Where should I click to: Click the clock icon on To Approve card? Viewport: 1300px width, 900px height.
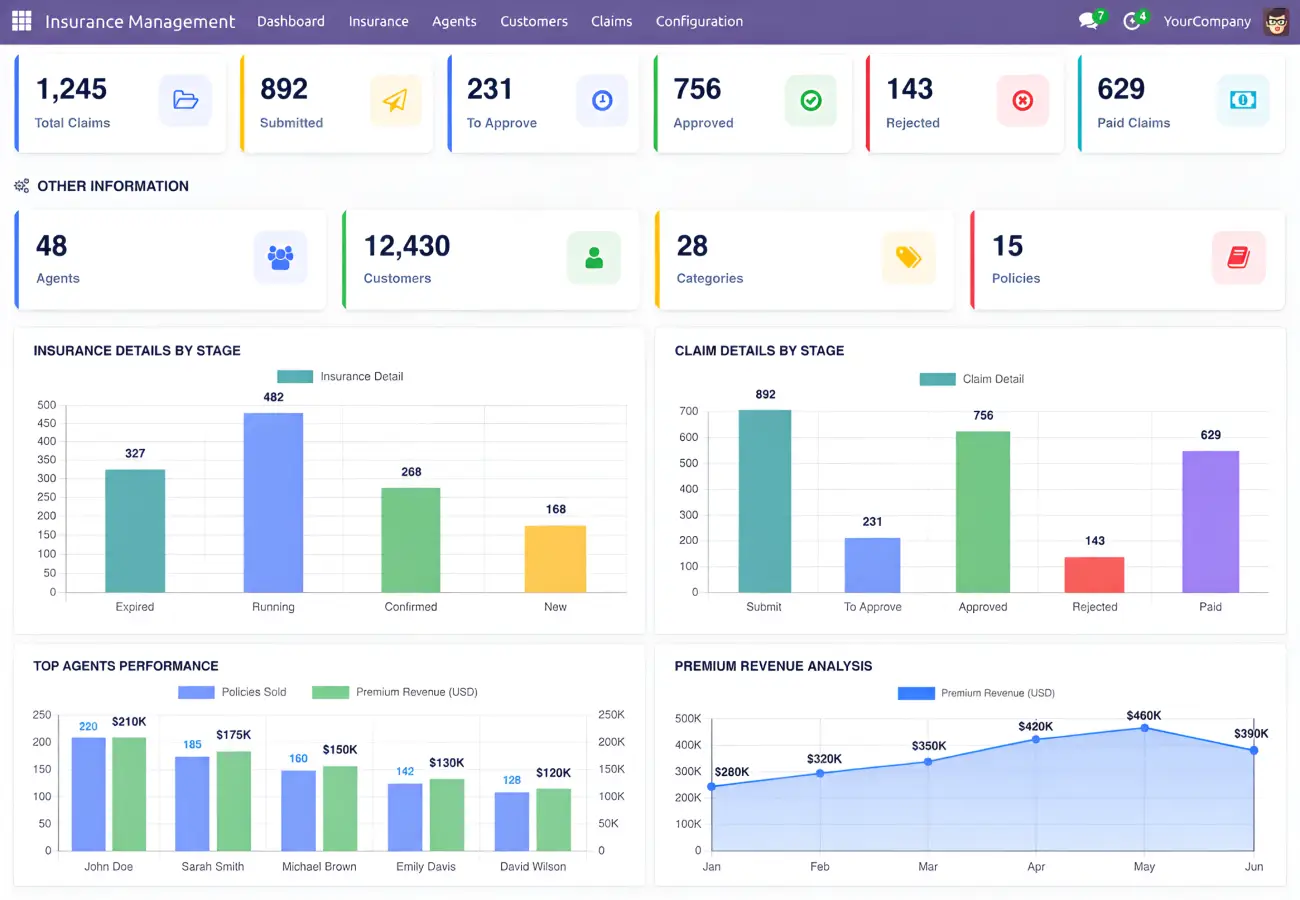click(602, 100)
